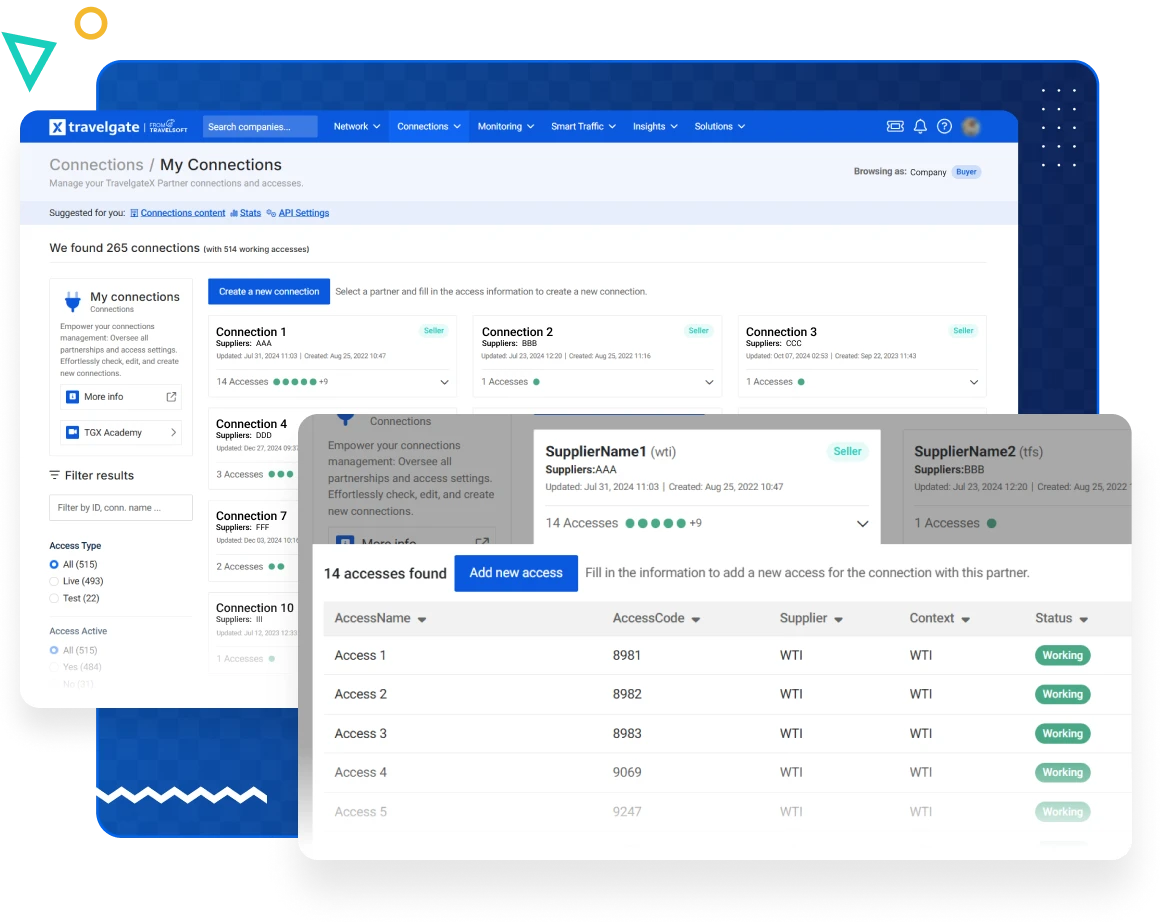Expand Connection 1 accesses chevron
This screenshot has width=1160, height=922.
(x=445, y=382)
